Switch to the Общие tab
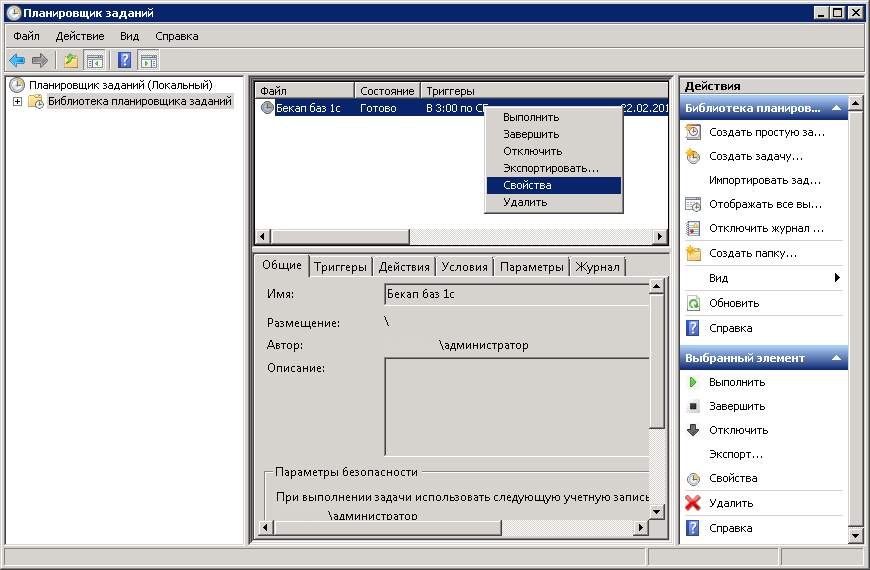This screenshot has height=570, width=870. tap(282, 265)
